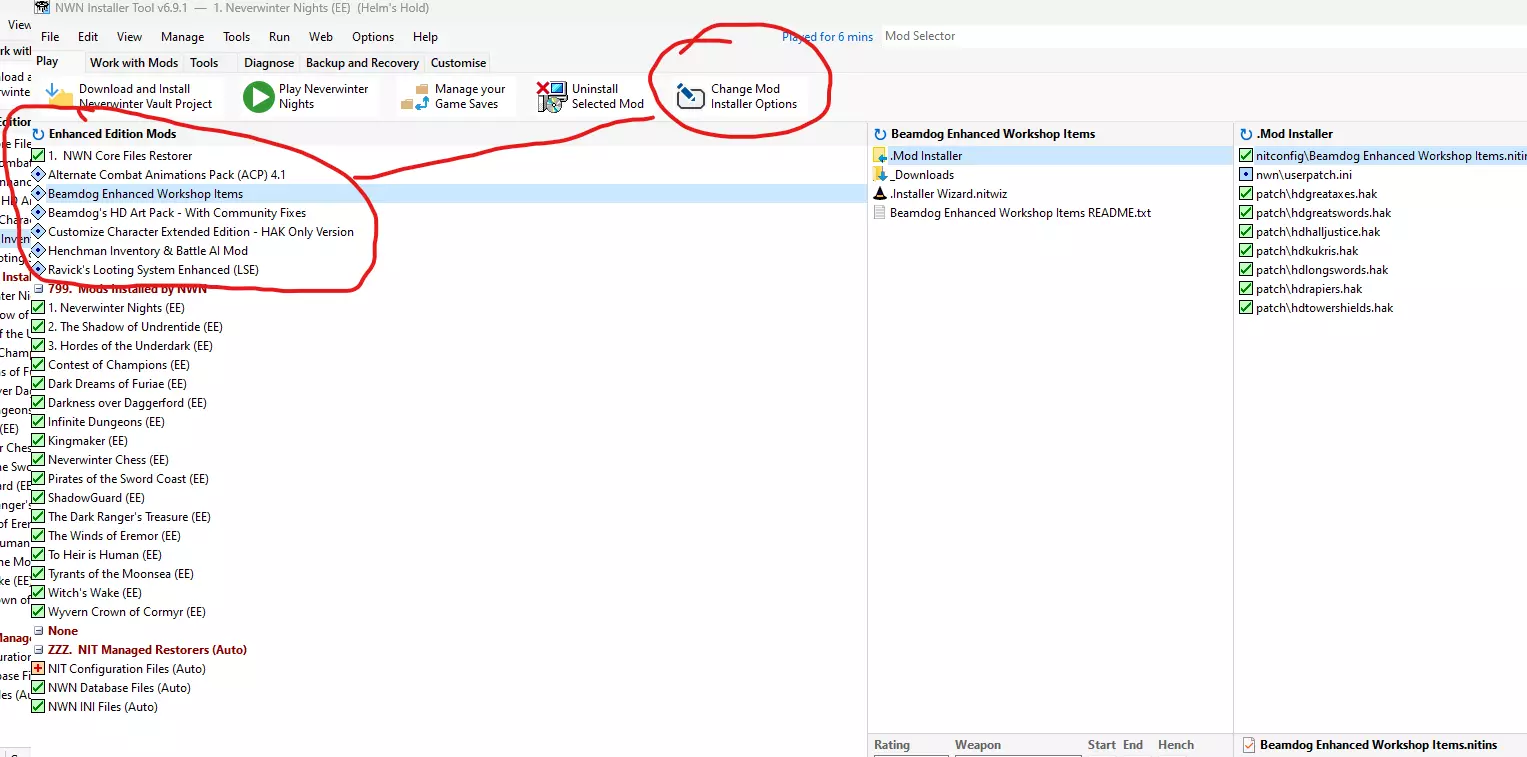The height and width of the screenshot is (757, 1527).
Task: Open the Manage menu
Action: point(182,37)
